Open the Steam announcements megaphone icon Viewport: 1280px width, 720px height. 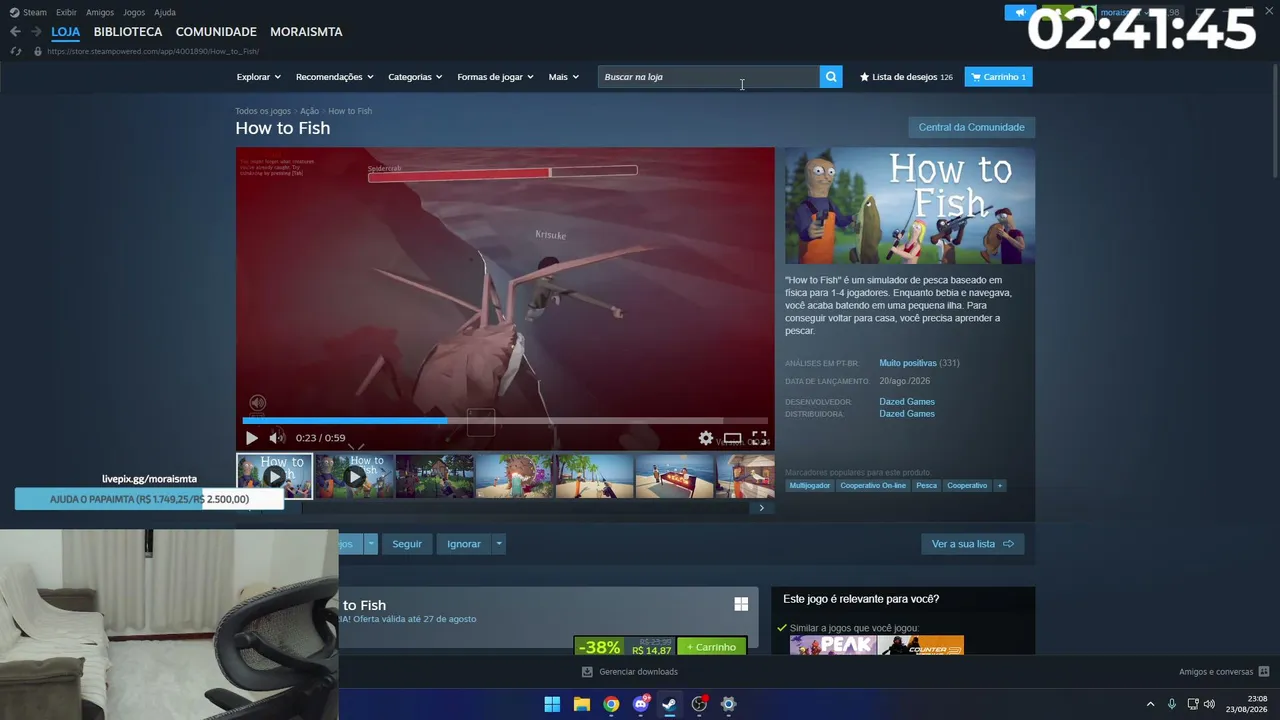(x=1020, y=13)
